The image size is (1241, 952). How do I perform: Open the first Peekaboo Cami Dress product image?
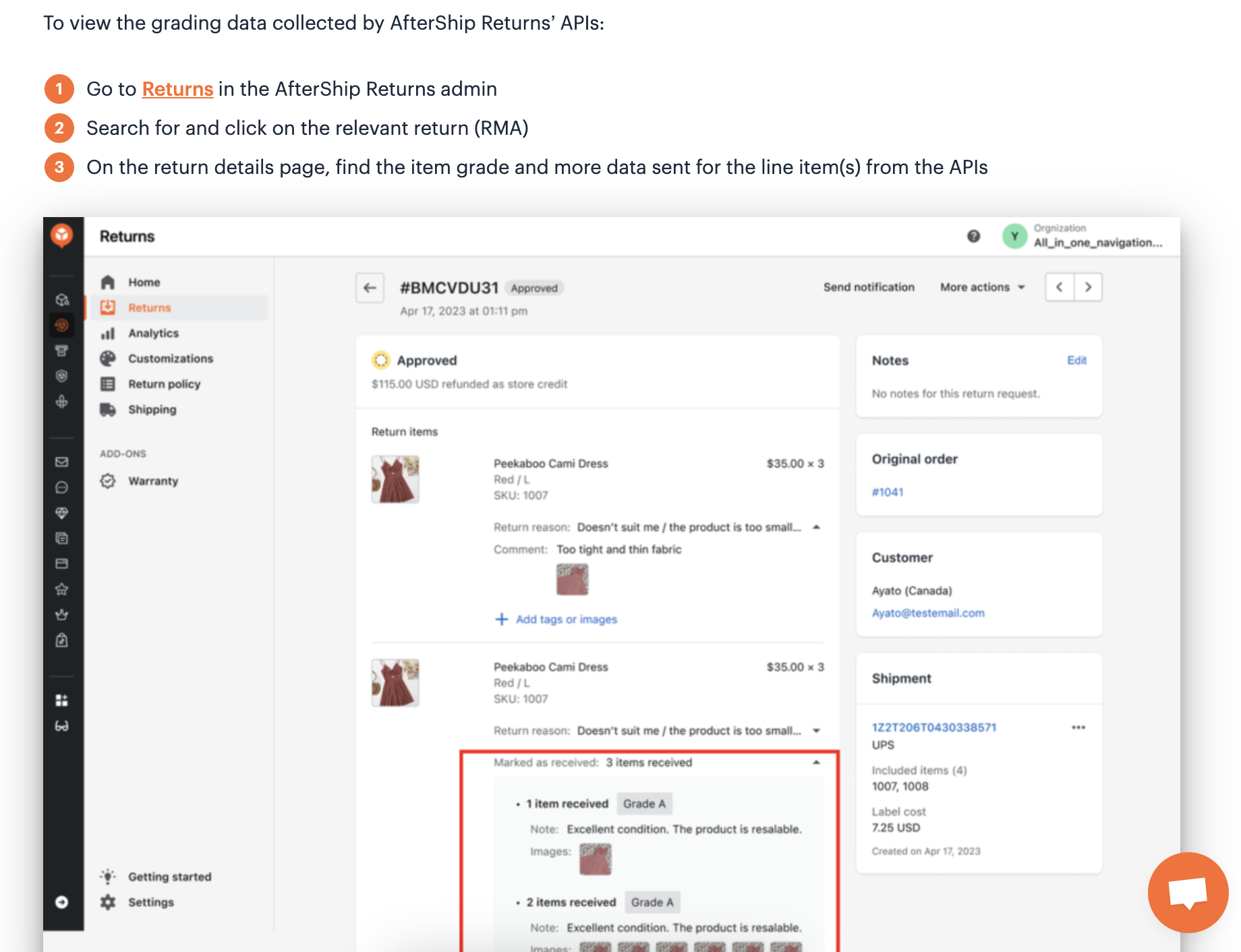coord(395,479)
